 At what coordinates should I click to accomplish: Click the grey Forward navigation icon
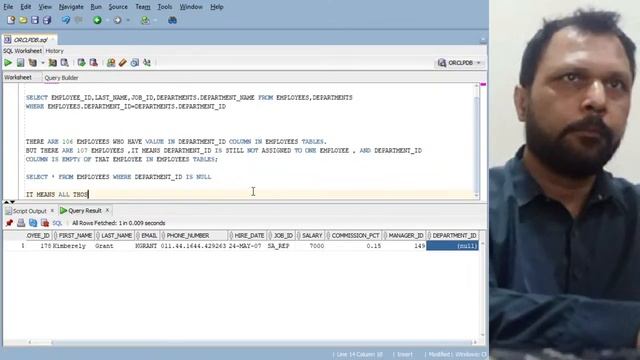tap(118, 20)
